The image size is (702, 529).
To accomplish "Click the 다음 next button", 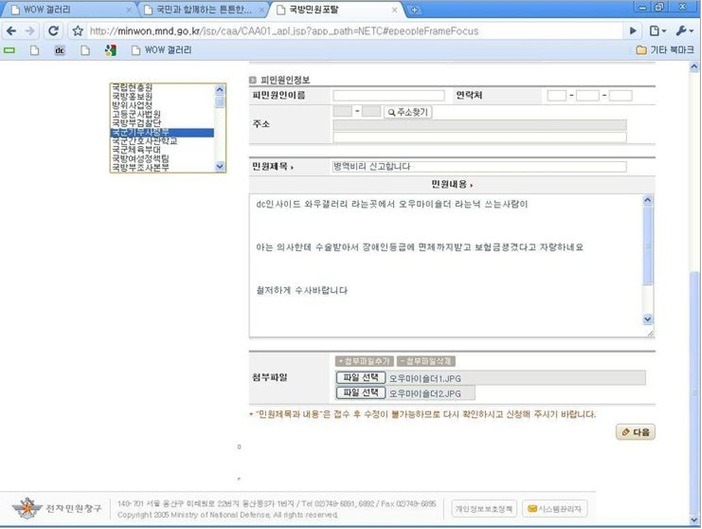I will [x=635, y=432].
